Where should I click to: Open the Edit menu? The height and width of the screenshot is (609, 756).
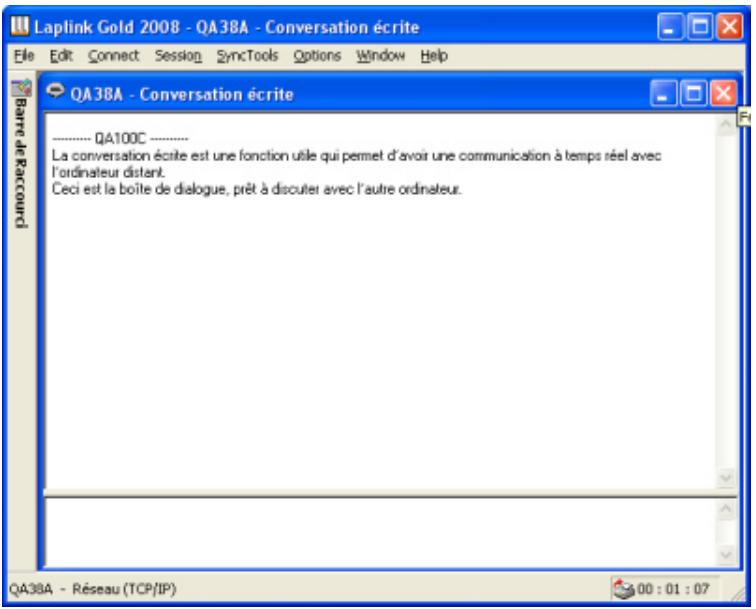[x=61, y=56]
